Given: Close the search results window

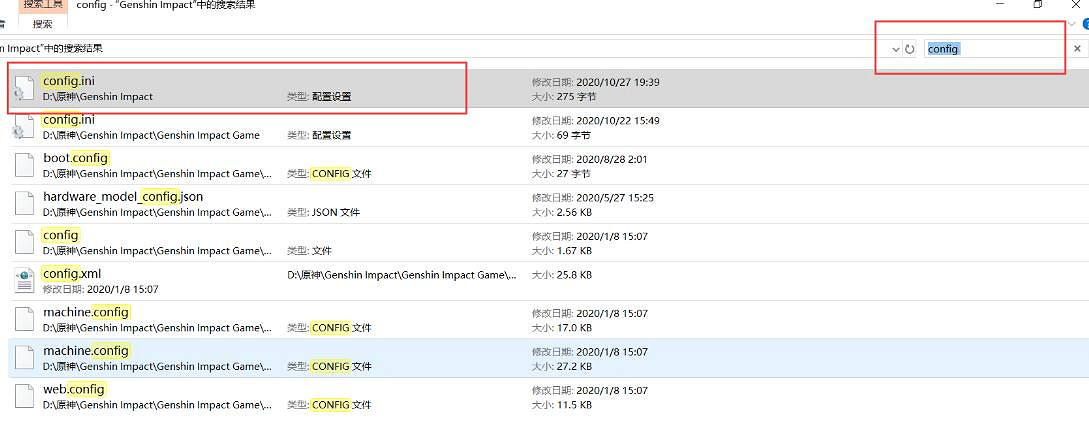Looking at the screenshot, I should coord(1078,5).
